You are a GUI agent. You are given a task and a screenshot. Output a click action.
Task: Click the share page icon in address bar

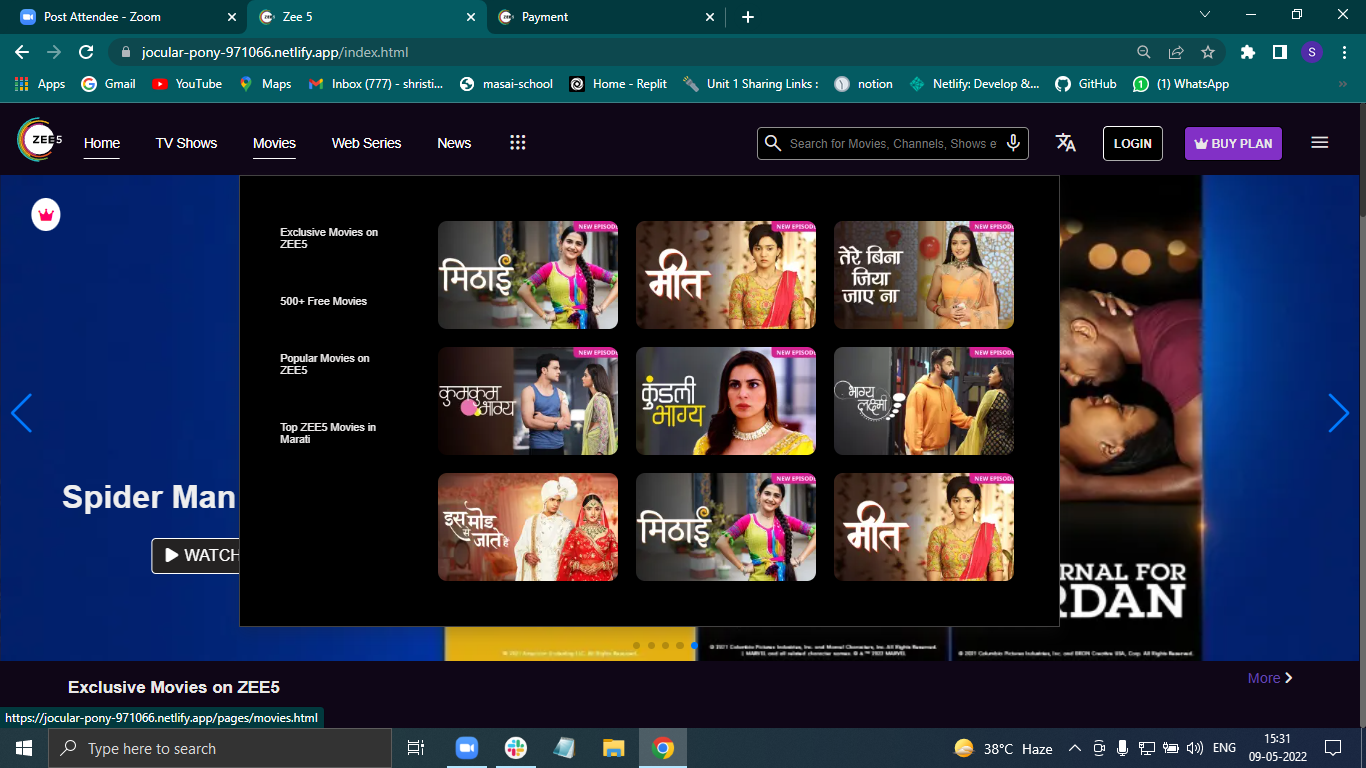[x=1177, y=52]
